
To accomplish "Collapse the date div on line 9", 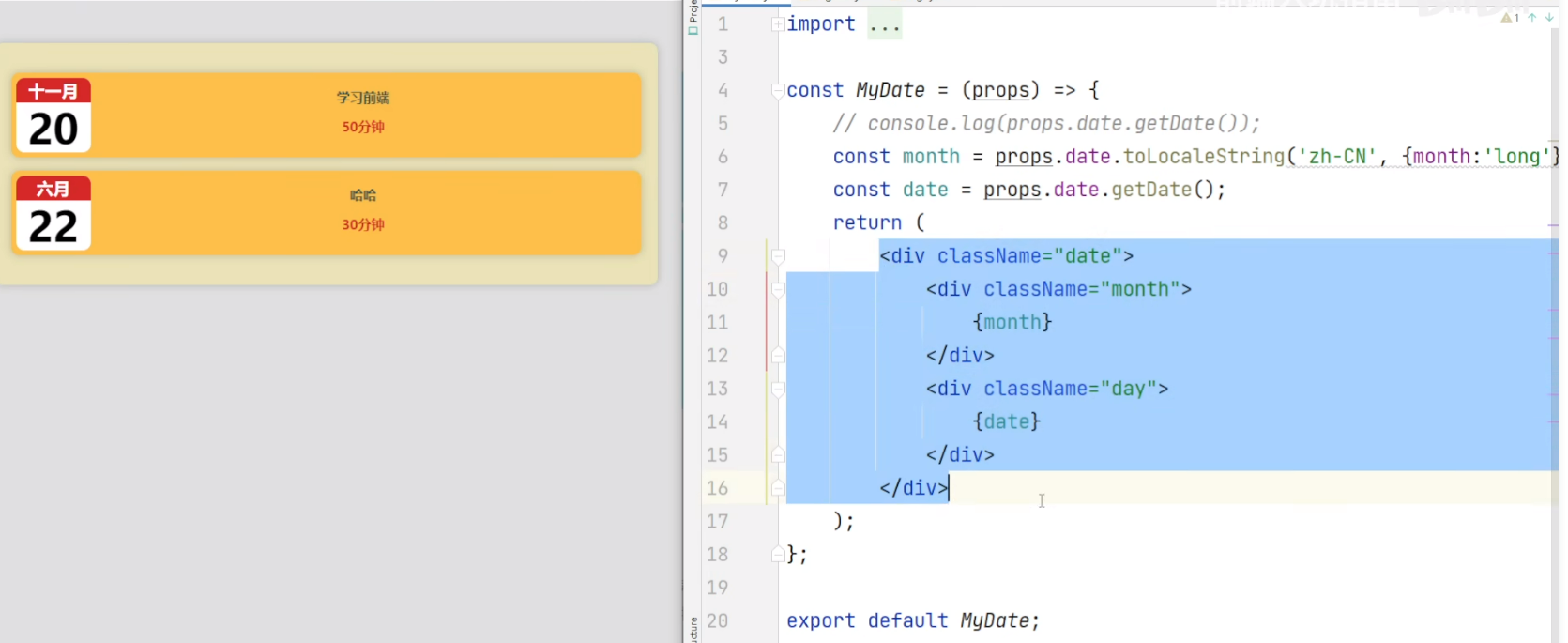I will tap(778, 256).
